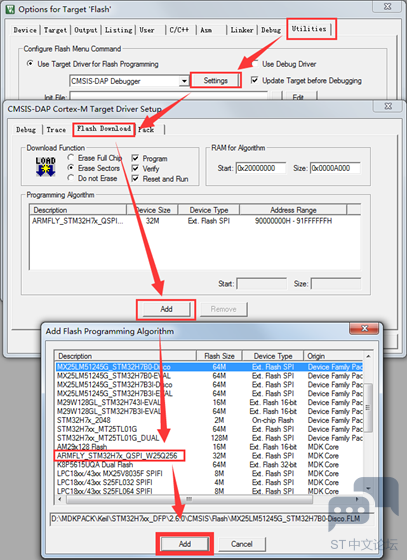The height and width of the screenshot is (560, 407).
Task: Select AM29x128 Flash row
Action: (209, 447)
